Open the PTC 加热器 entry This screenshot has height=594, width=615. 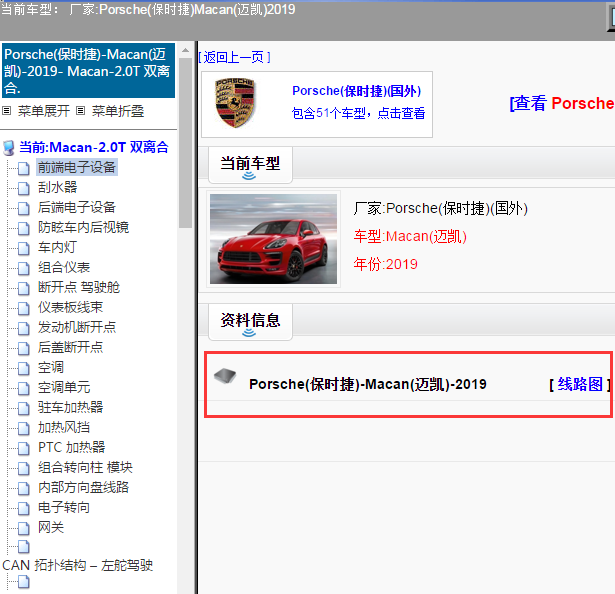pos(72,447)
